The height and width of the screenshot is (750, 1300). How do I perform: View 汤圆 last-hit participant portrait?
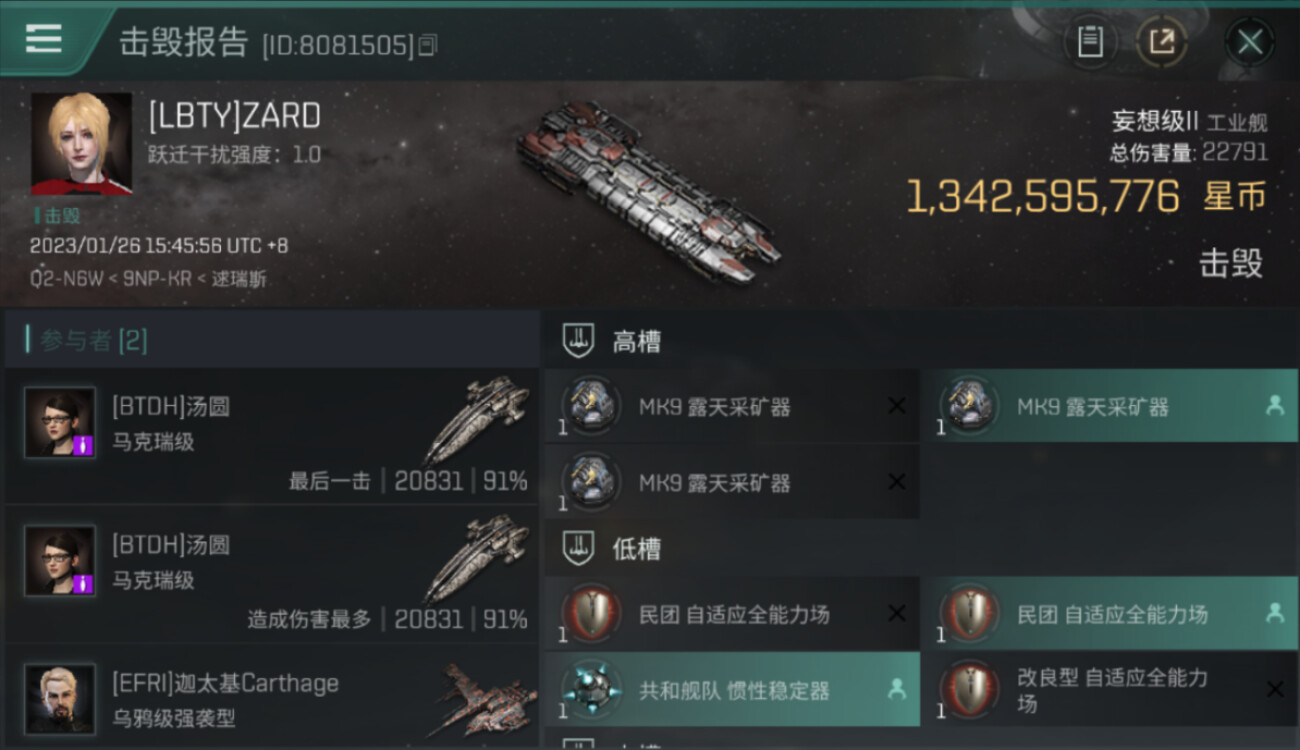click(60, 422)
